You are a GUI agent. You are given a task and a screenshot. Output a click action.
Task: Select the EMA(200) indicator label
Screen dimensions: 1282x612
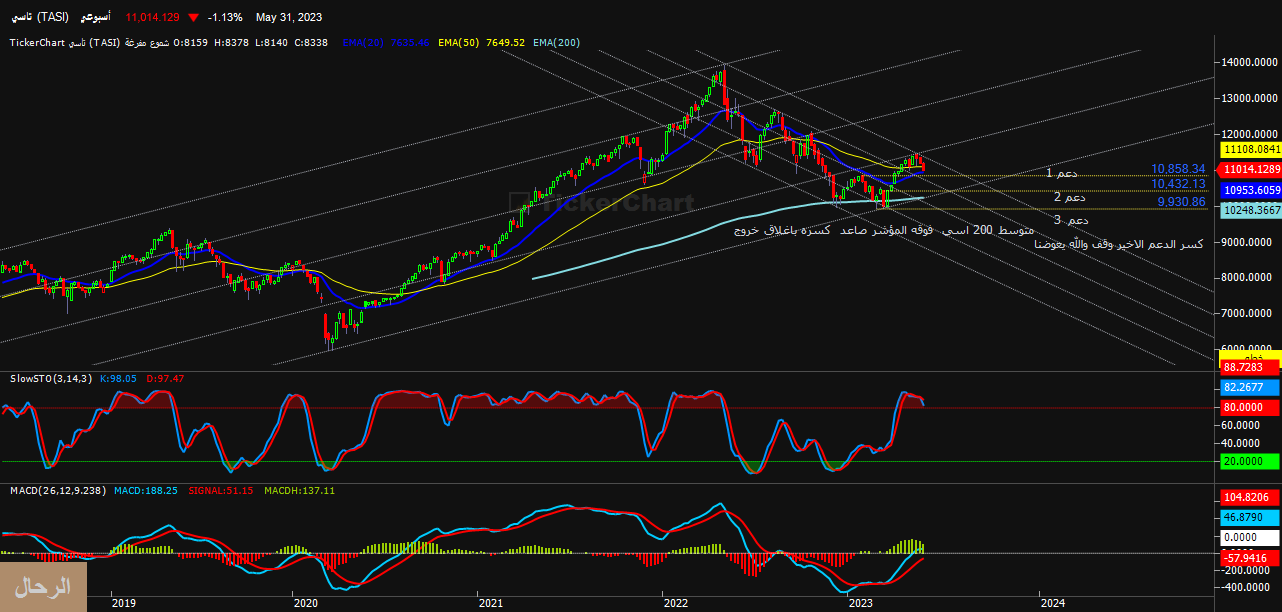tap(557, 42)
